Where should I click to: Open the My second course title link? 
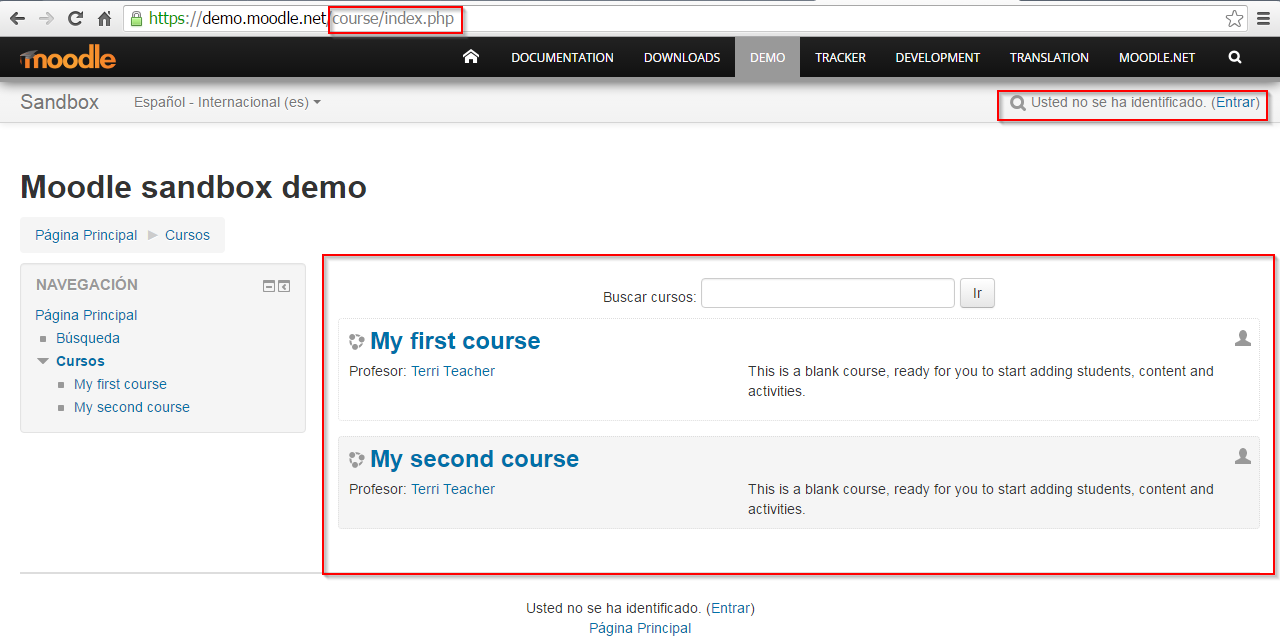(474, 459)
